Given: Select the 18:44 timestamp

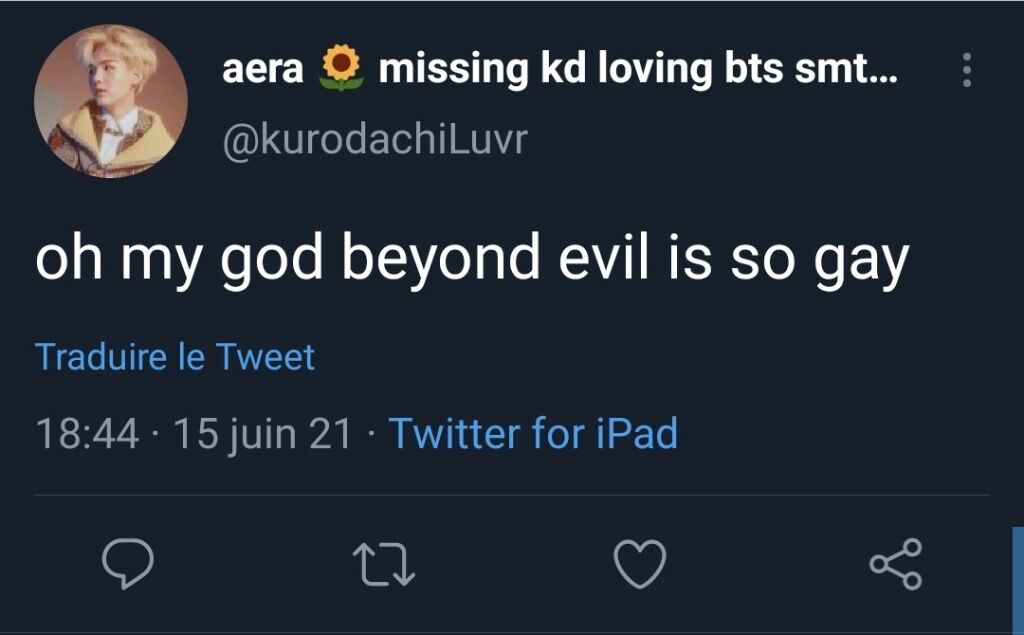Looking at the screenshot, I should point(88,434).
